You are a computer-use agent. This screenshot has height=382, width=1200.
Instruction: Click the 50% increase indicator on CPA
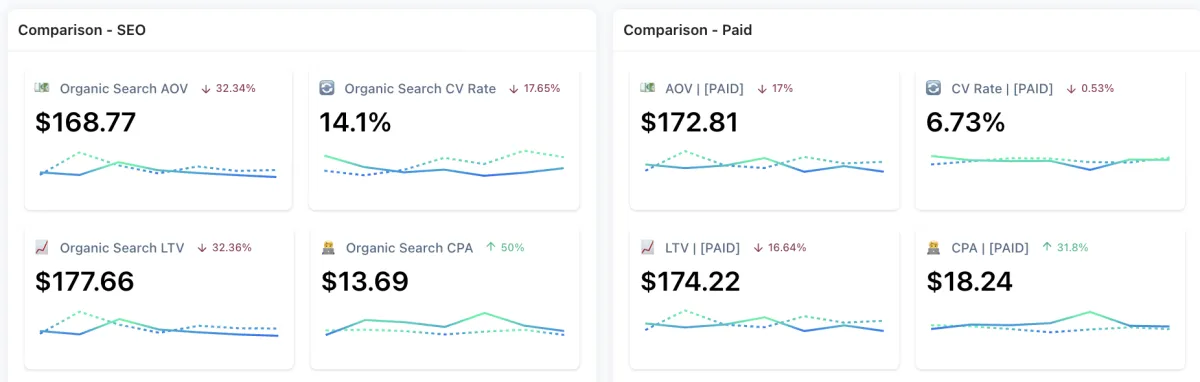pyautogui.click(x=505, y=247)
